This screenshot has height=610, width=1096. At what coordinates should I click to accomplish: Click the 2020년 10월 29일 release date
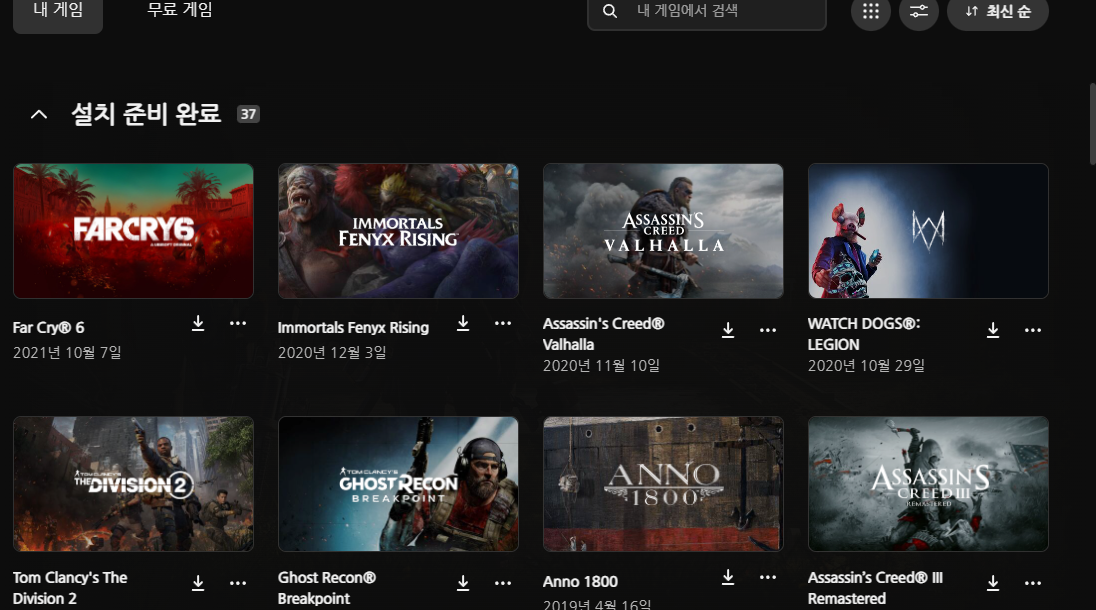866,366
